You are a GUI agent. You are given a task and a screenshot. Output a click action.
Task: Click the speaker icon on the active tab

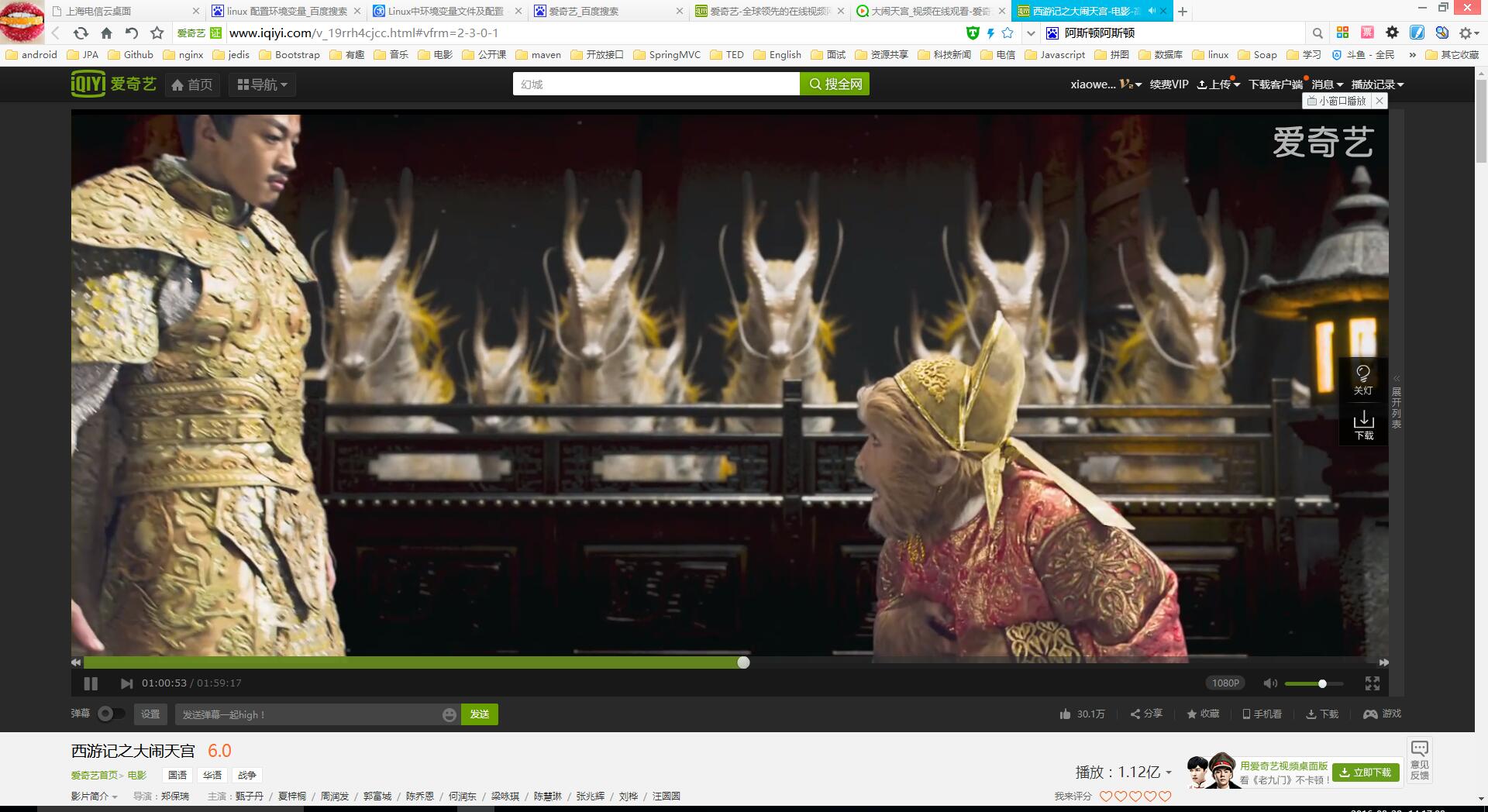[1152, 11]
